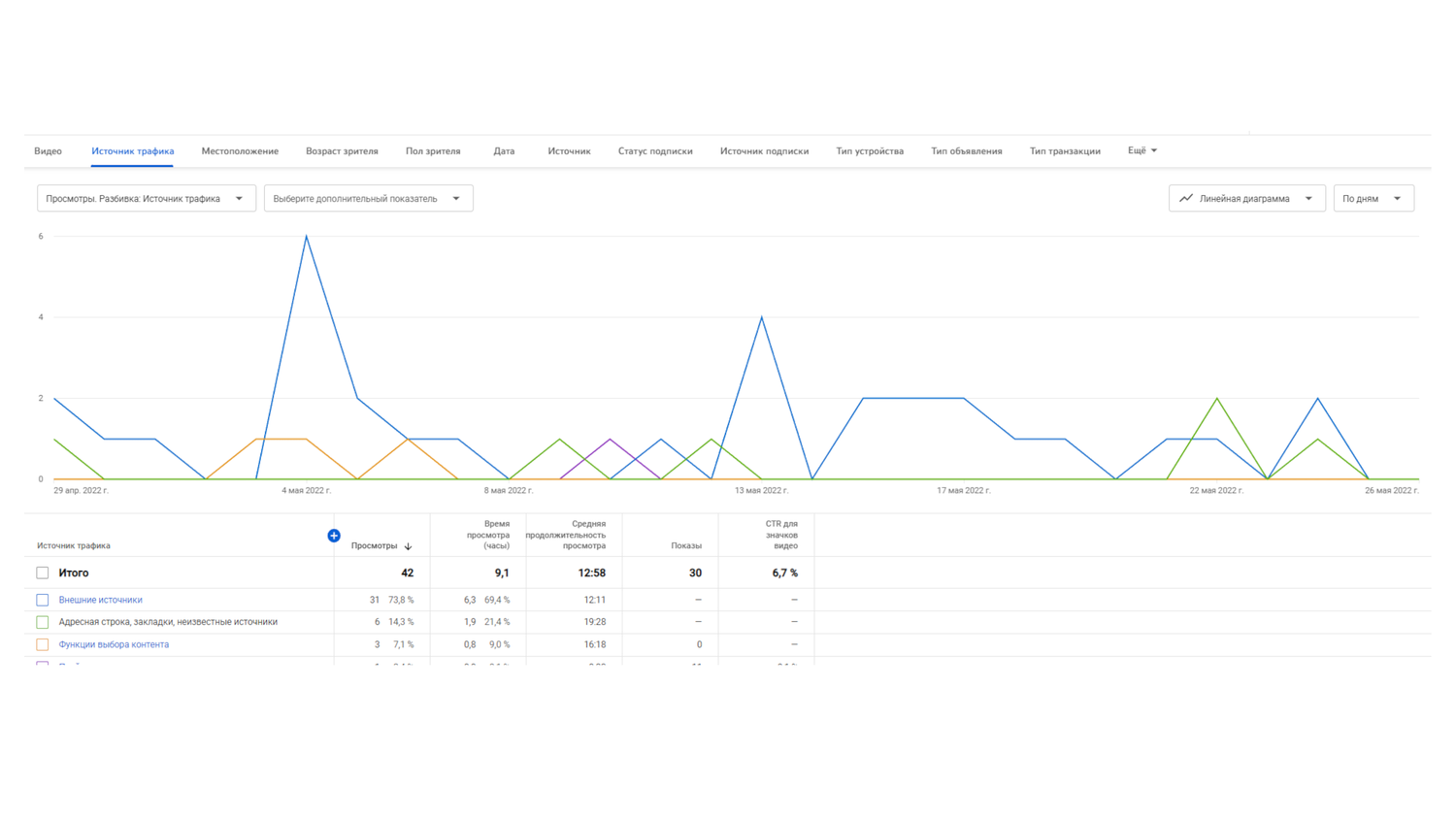
Task: Open the Просмотры. Разбивка: Источник трафика dropdown
Action: (146, 198)
